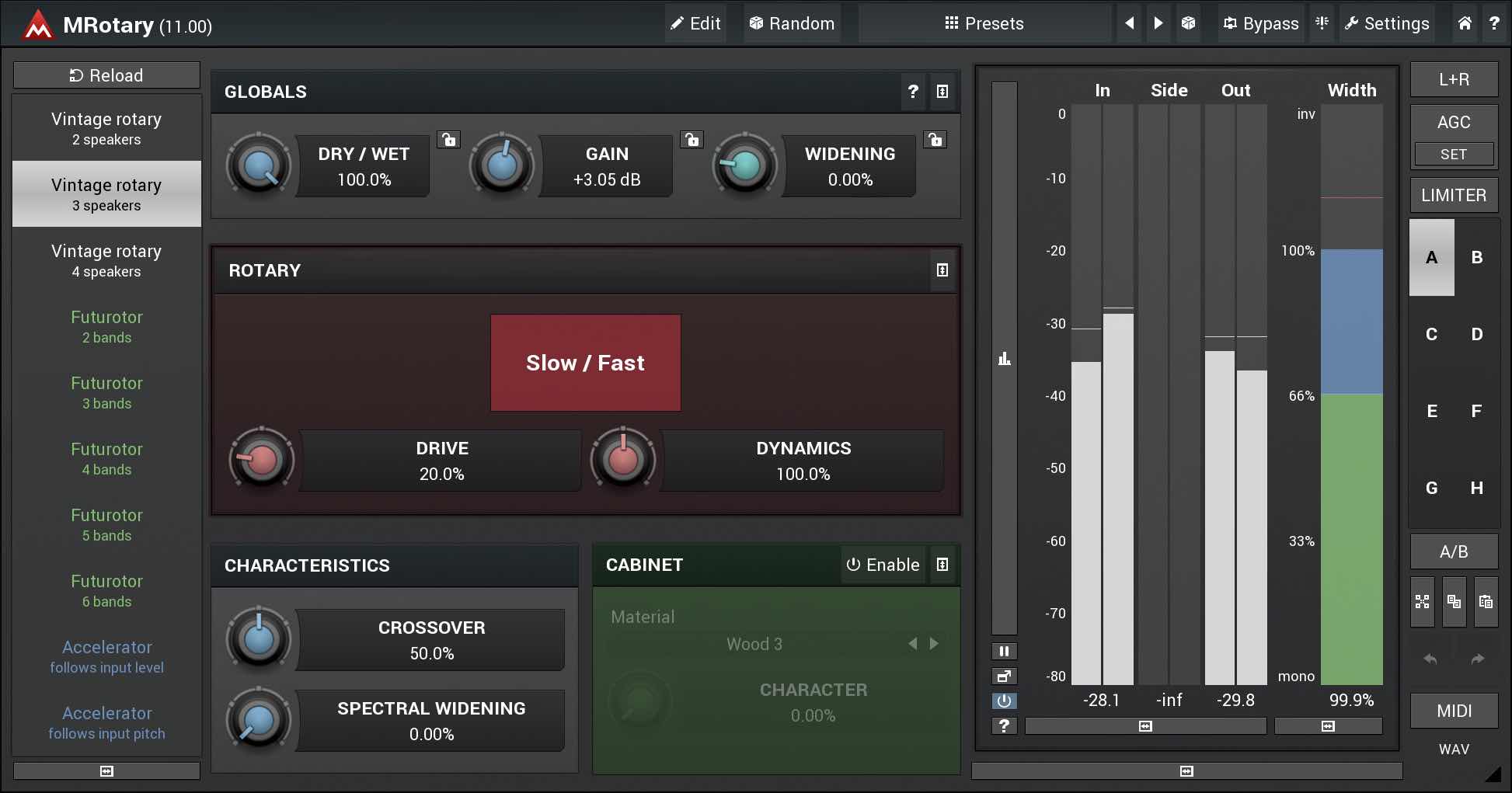Click the random dice icon beside preset arrows
Viewport: 1512px width, 793px height.
(1188, 23)
